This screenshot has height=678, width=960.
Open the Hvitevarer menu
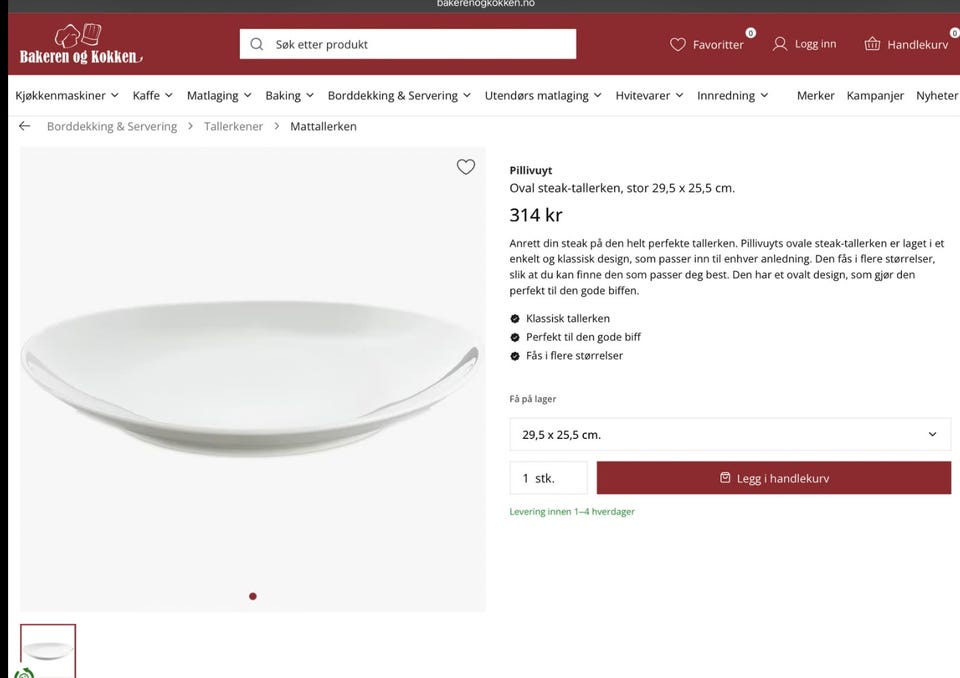pyautogui.click(x=649, y=96)
